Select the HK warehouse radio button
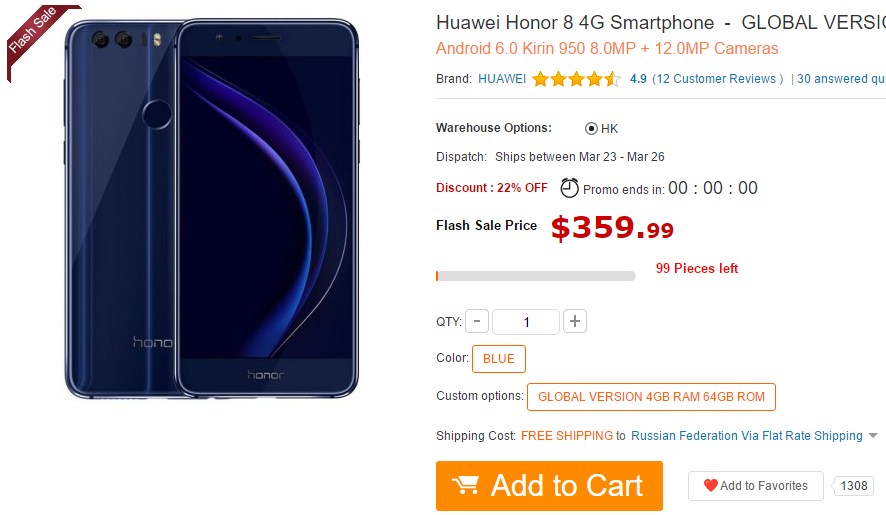This screenshot has width=886, height=515. click(x=591, y=128)
